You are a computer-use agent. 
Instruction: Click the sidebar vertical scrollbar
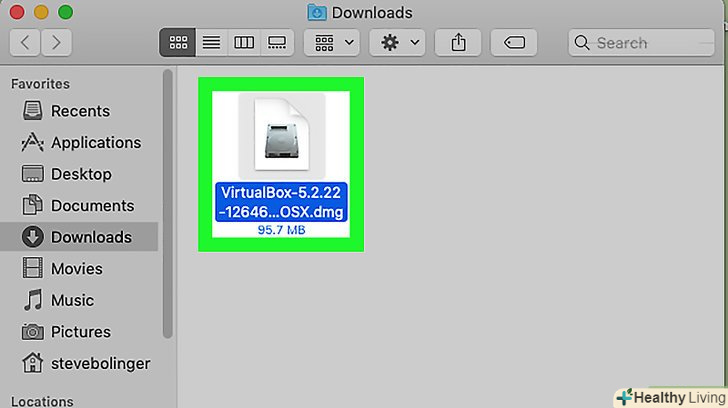click(168, 203)
